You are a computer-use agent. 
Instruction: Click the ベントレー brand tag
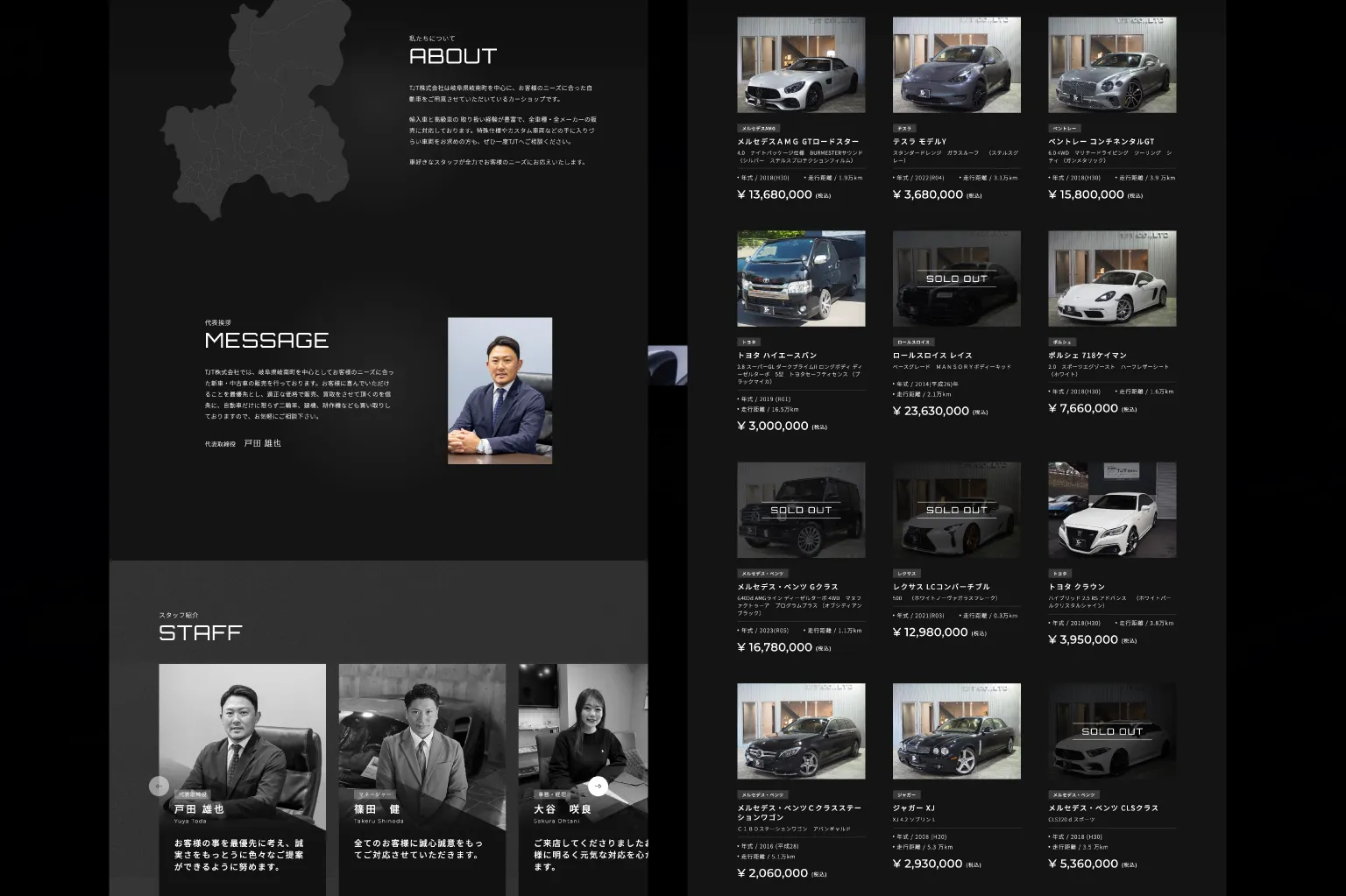coord(1065,128)
